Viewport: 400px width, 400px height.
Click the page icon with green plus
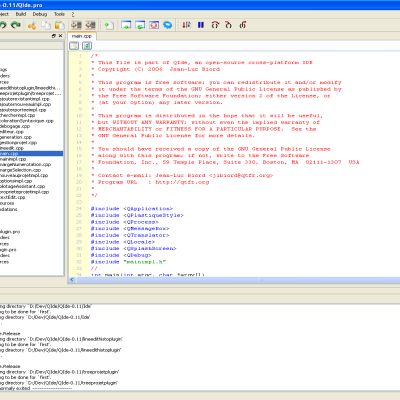click(x=109, y=25)
